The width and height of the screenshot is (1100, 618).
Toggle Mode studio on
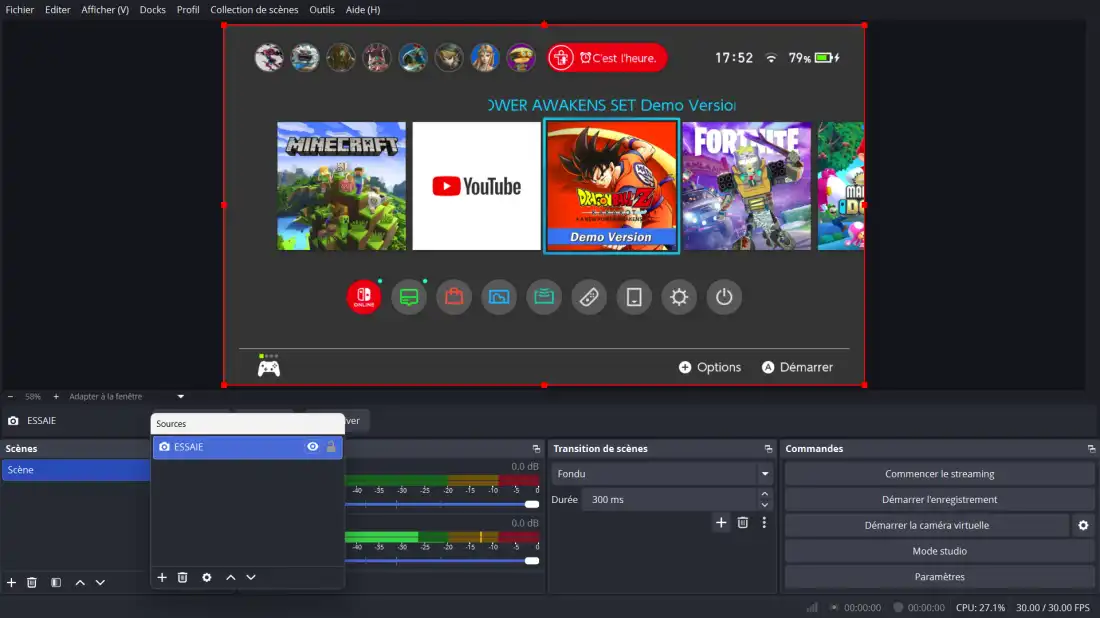click(939, 551)
